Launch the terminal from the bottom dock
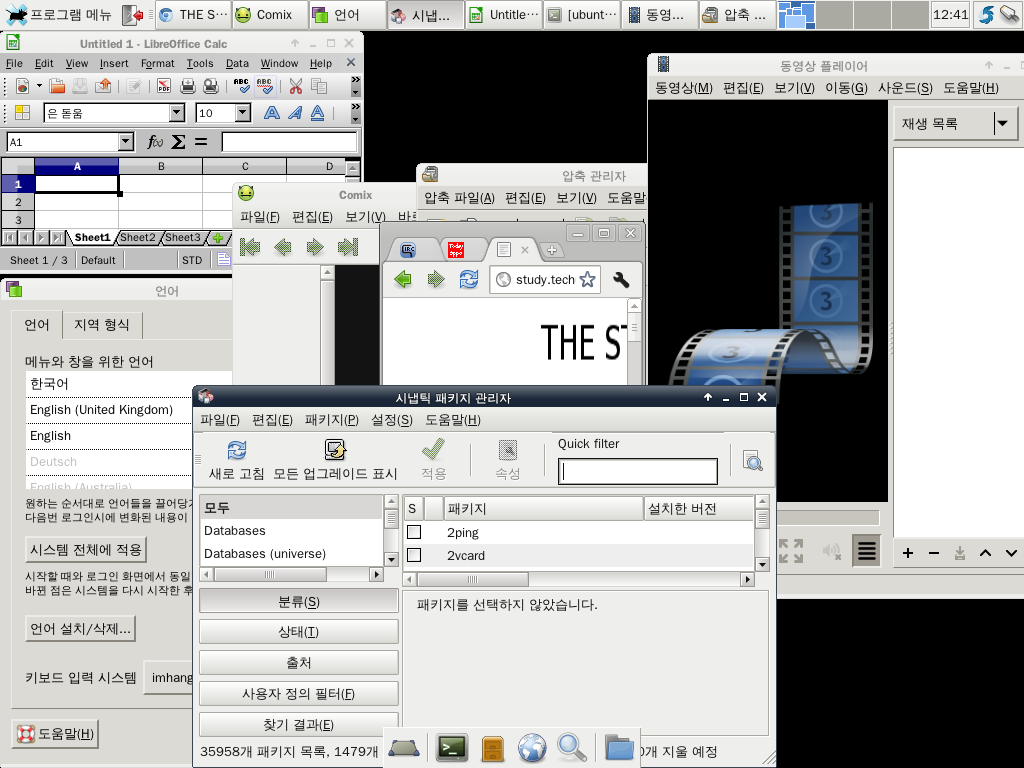The height and width of the screenshot is (768, 1024). coord(452,747)
